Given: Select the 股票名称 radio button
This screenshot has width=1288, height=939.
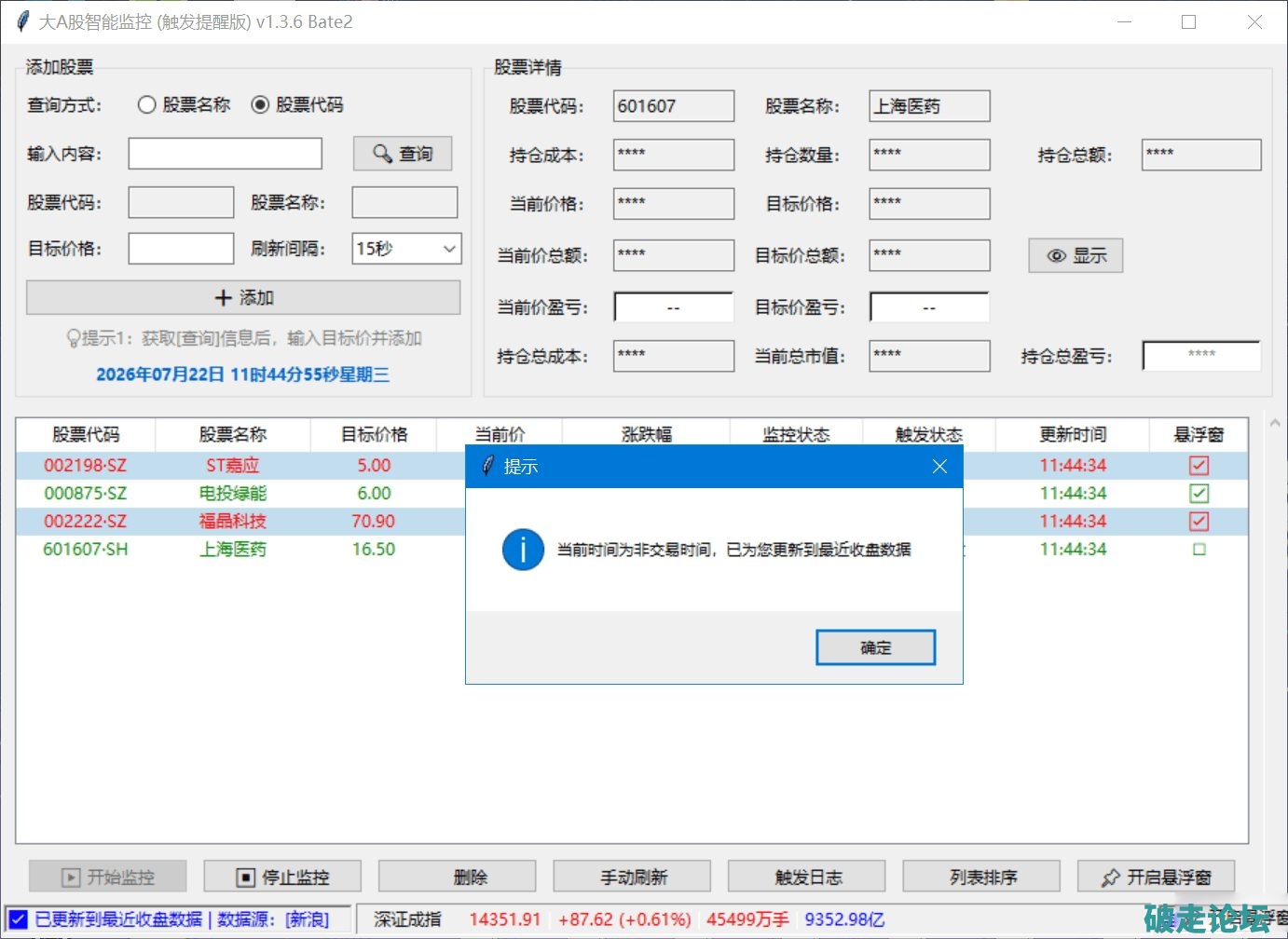Looking at the screenshot, I should [146, 104].
